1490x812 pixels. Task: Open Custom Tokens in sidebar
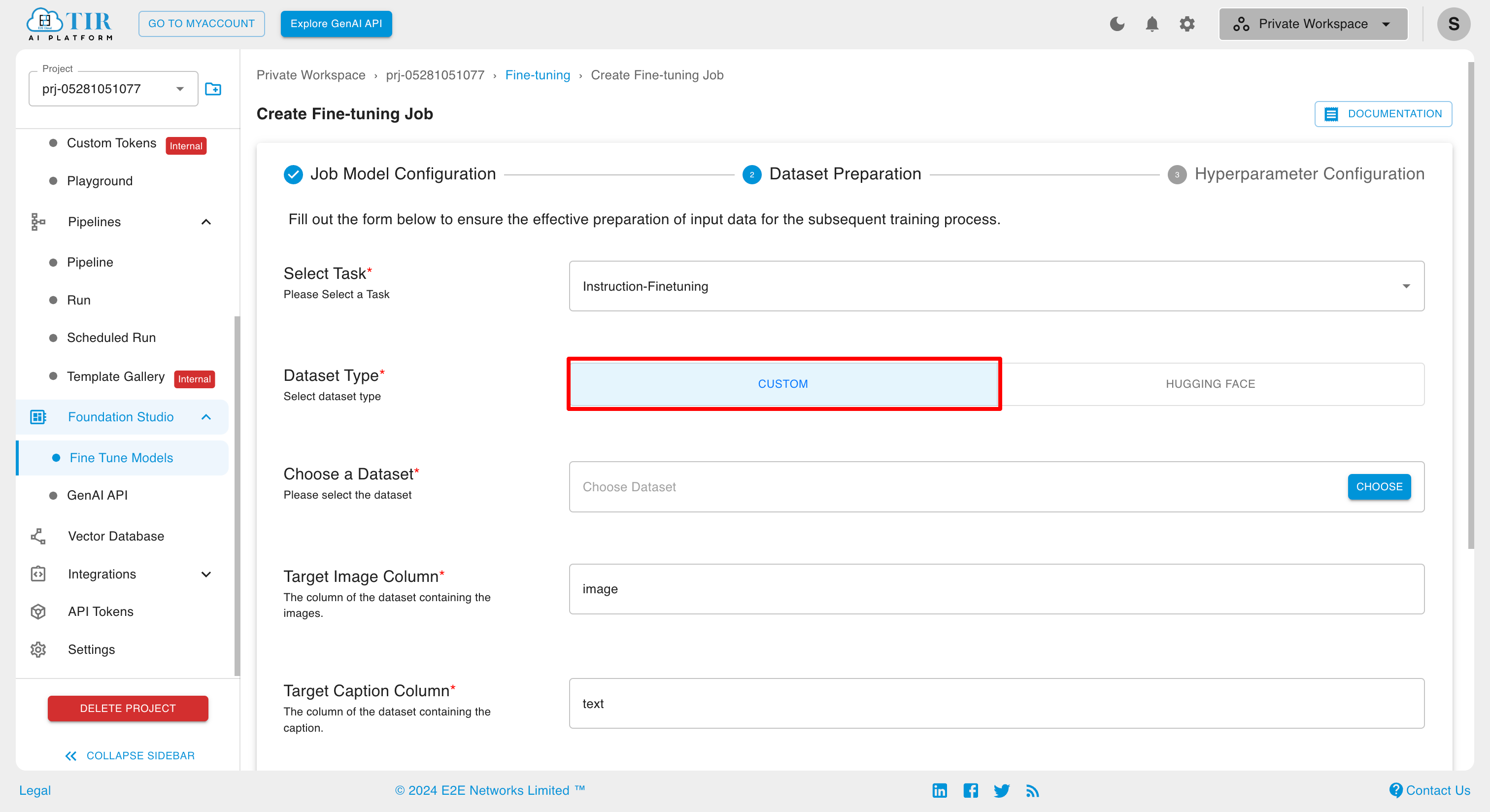coord(112,143)
